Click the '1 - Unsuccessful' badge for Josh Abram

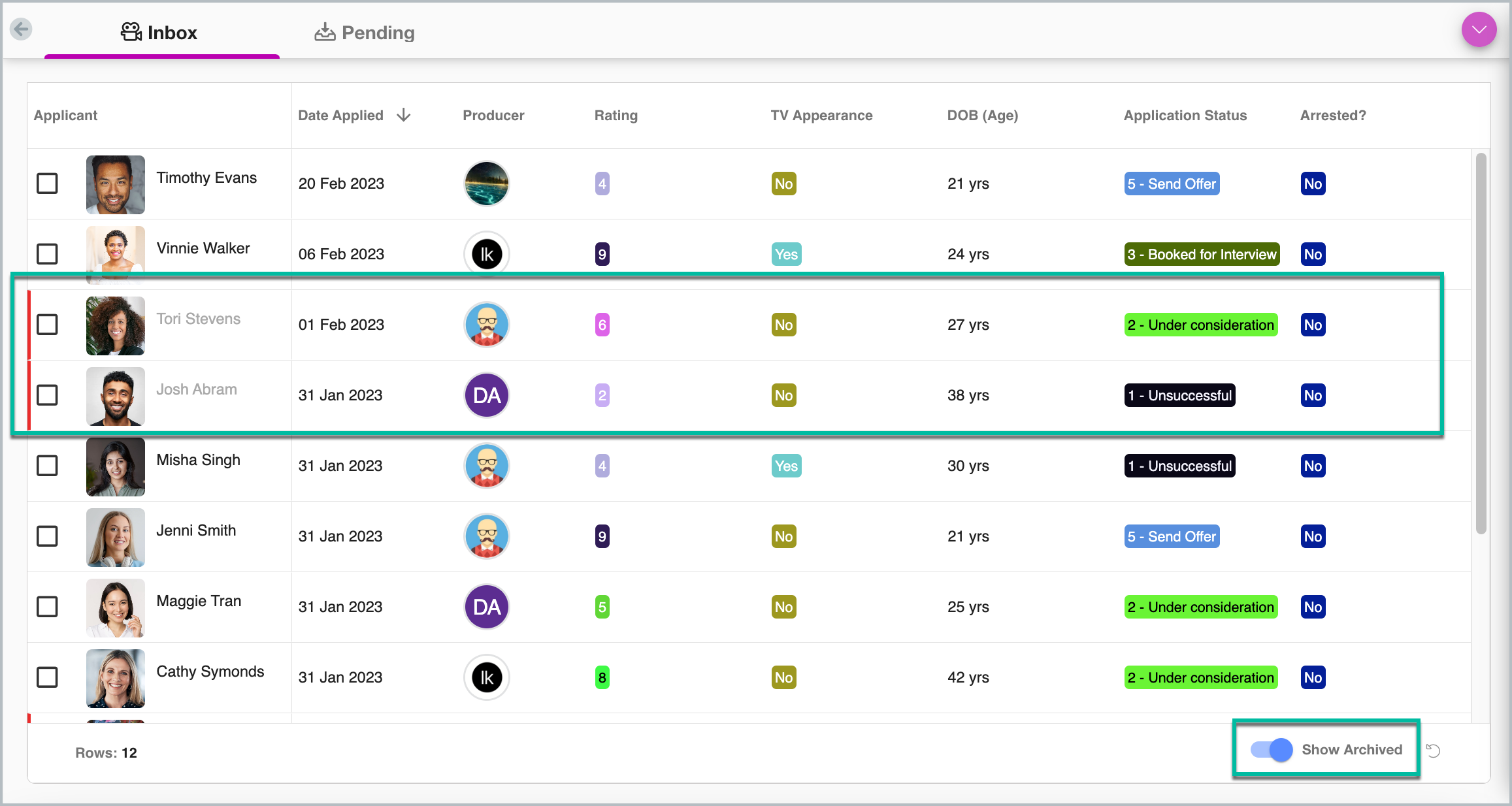[1179, 395]
